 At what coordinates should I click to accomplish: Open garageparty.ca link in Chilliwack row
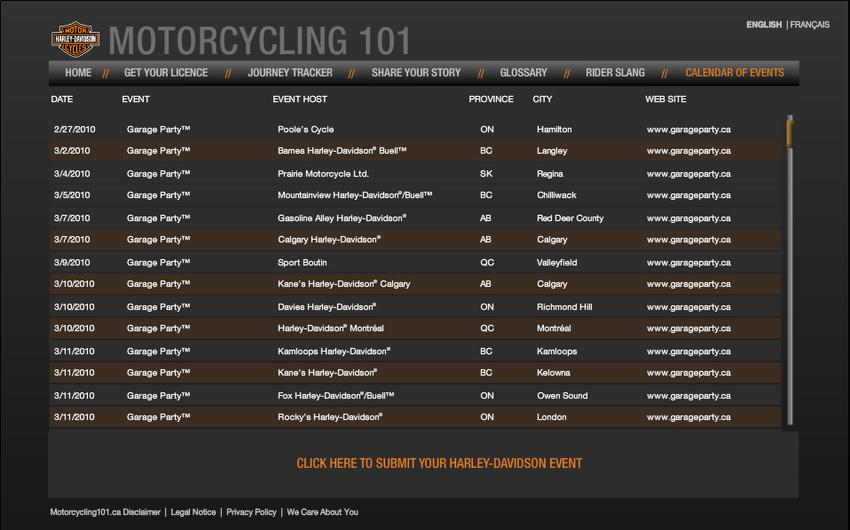688,195
